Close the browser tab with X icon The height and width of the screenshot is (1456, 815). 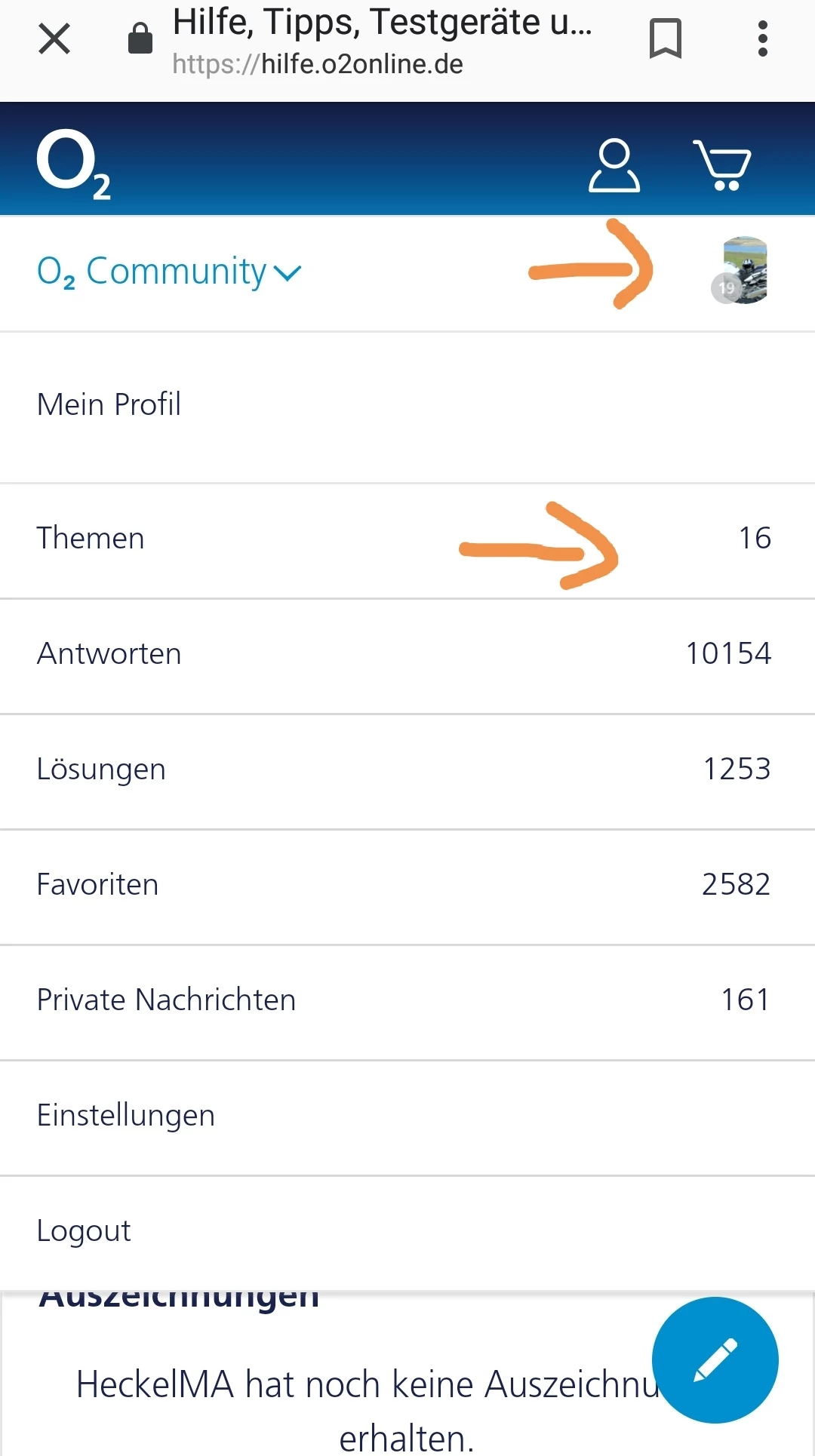tap(54, 39)
